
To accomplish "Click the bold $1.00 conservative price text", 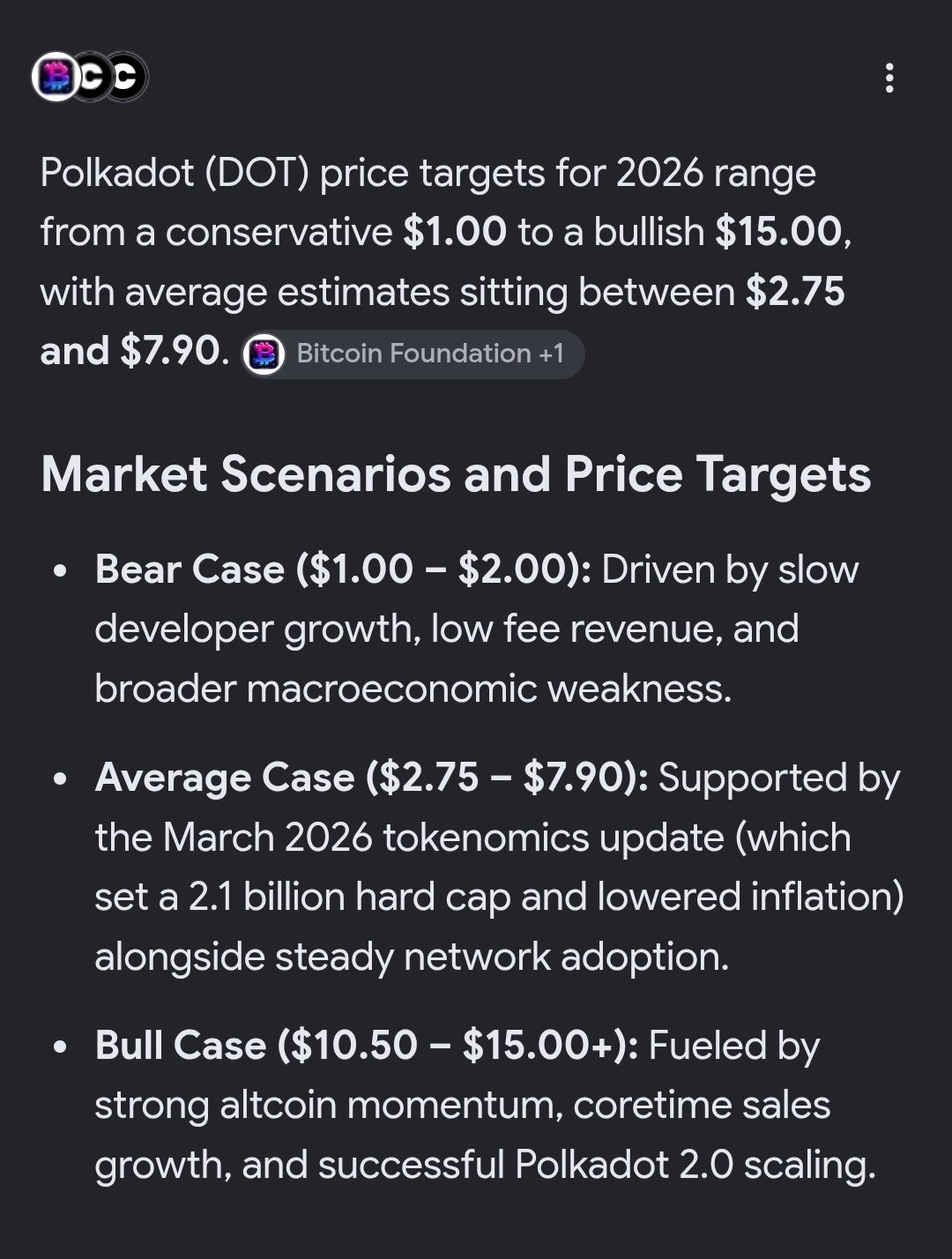I will (455, 232).
